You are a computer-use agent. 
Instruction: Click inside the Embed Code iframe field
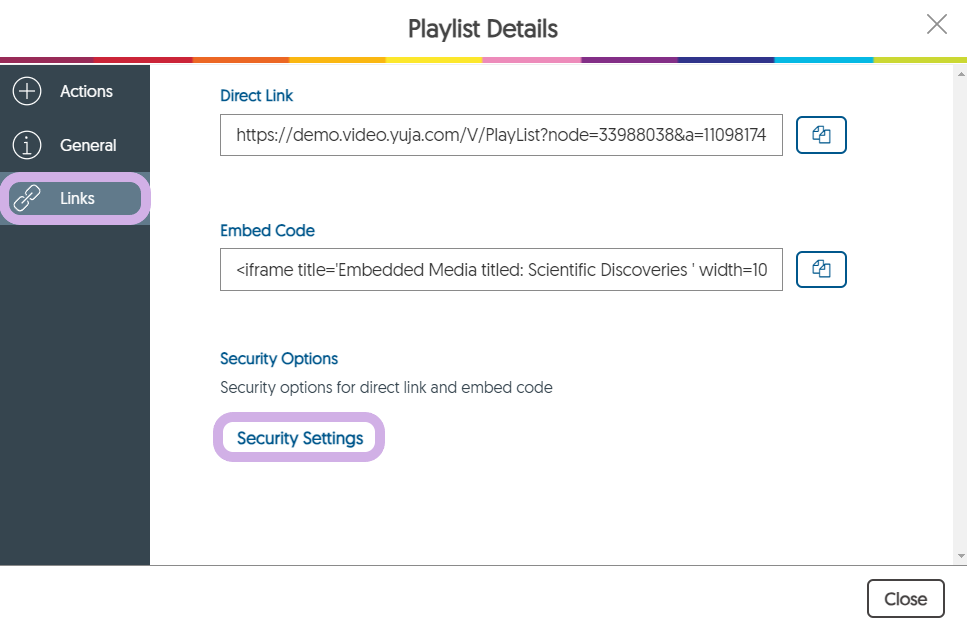tap(501, 270)
